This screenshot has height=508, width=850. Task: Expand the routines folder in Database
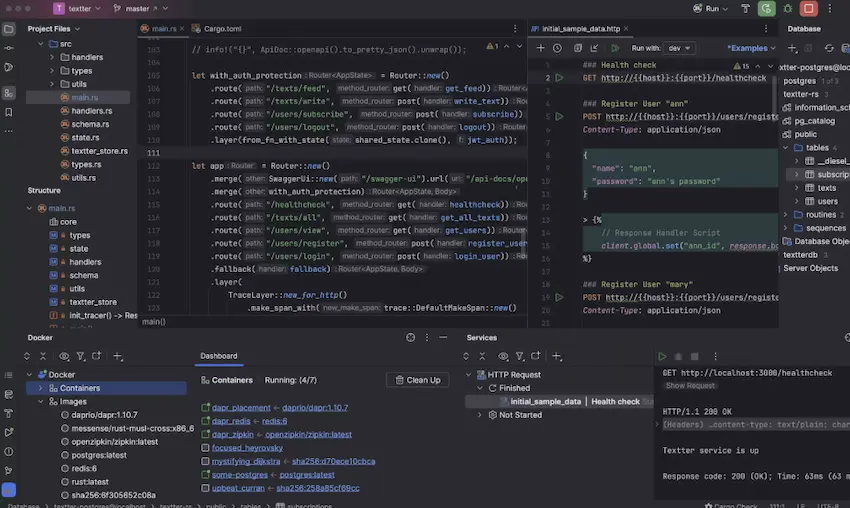tap(785, 215)
